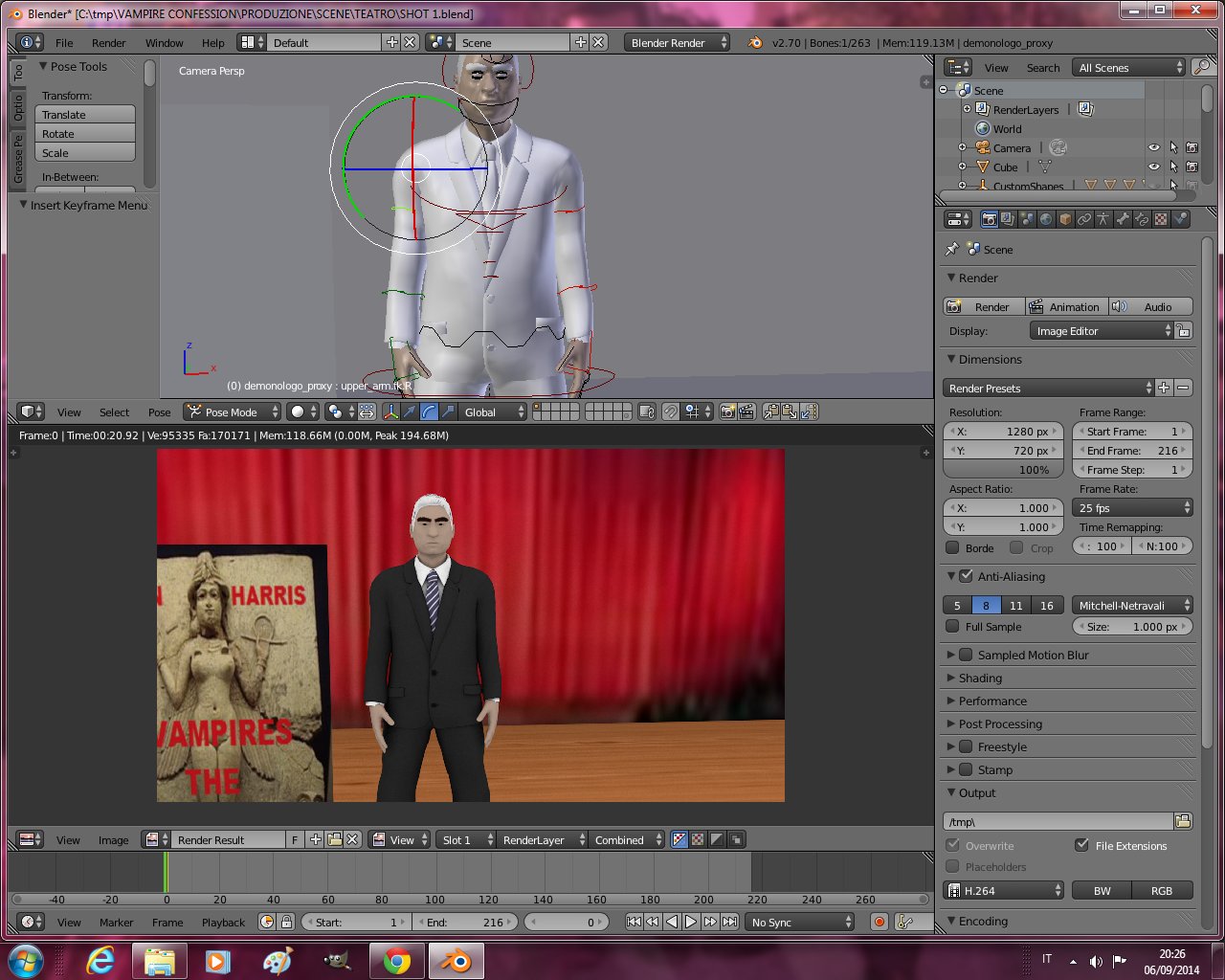
Task: Expand the Camera node in the outliner
Action: pos(963,147)
